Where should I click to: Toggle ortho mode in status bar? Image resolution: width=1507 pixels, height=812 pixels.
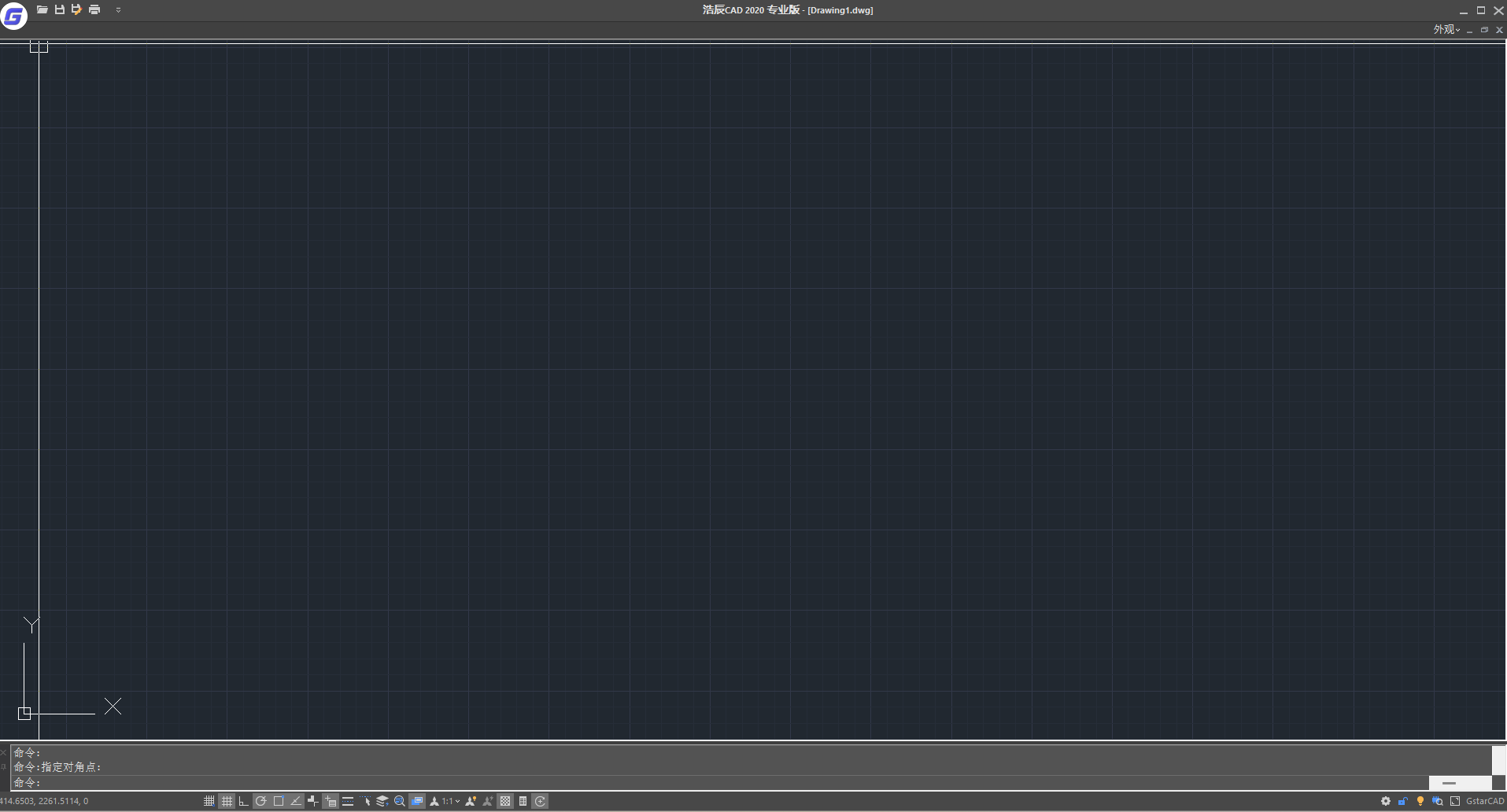tap(244, 801)
